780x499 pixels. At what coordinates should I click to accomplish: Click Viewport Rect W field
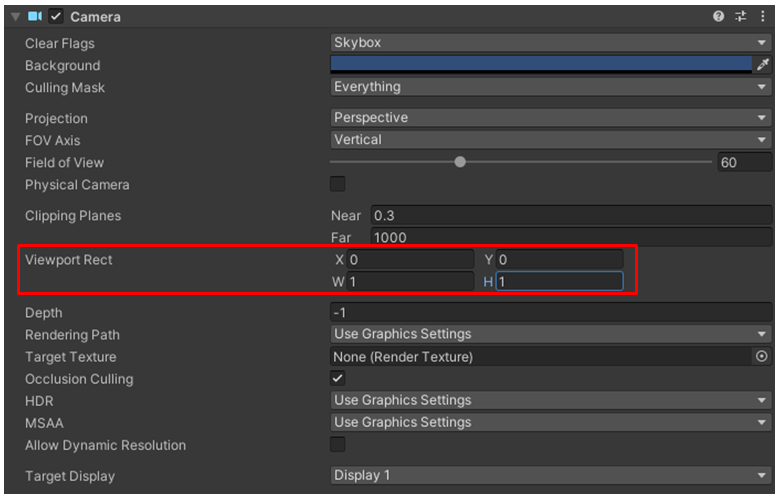pos(410,282)
